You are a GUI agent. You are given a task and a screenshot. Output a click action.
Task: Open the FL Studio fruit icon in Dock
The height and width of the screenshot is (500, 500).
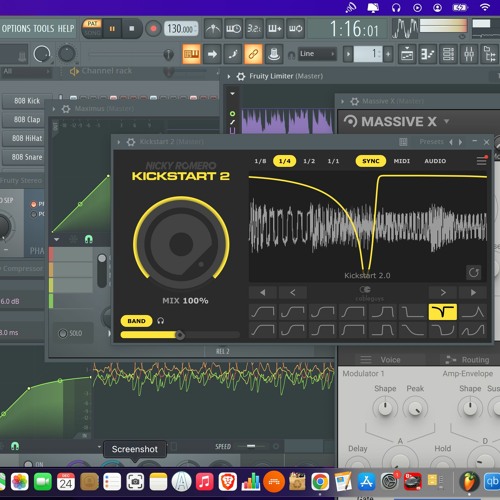[x=469, y=482]
